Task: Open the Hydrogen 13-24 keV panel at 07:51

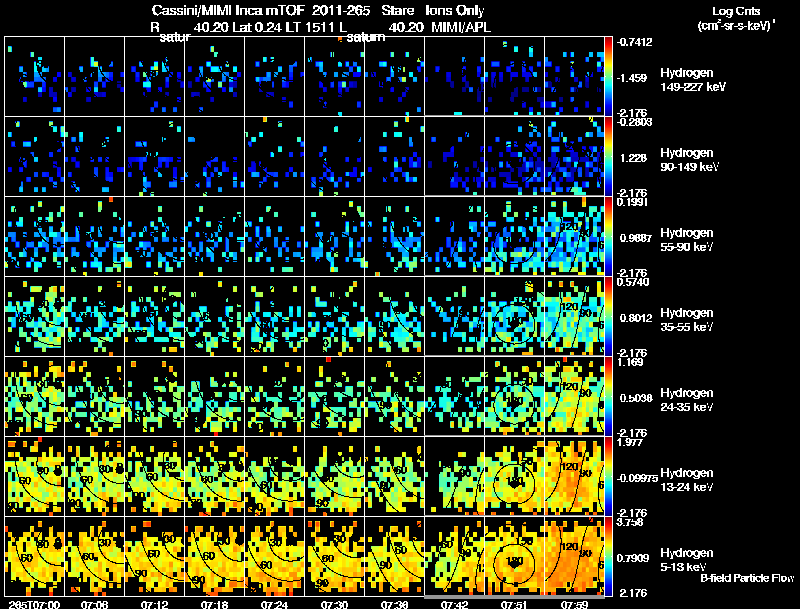Action: coord(514,477)
